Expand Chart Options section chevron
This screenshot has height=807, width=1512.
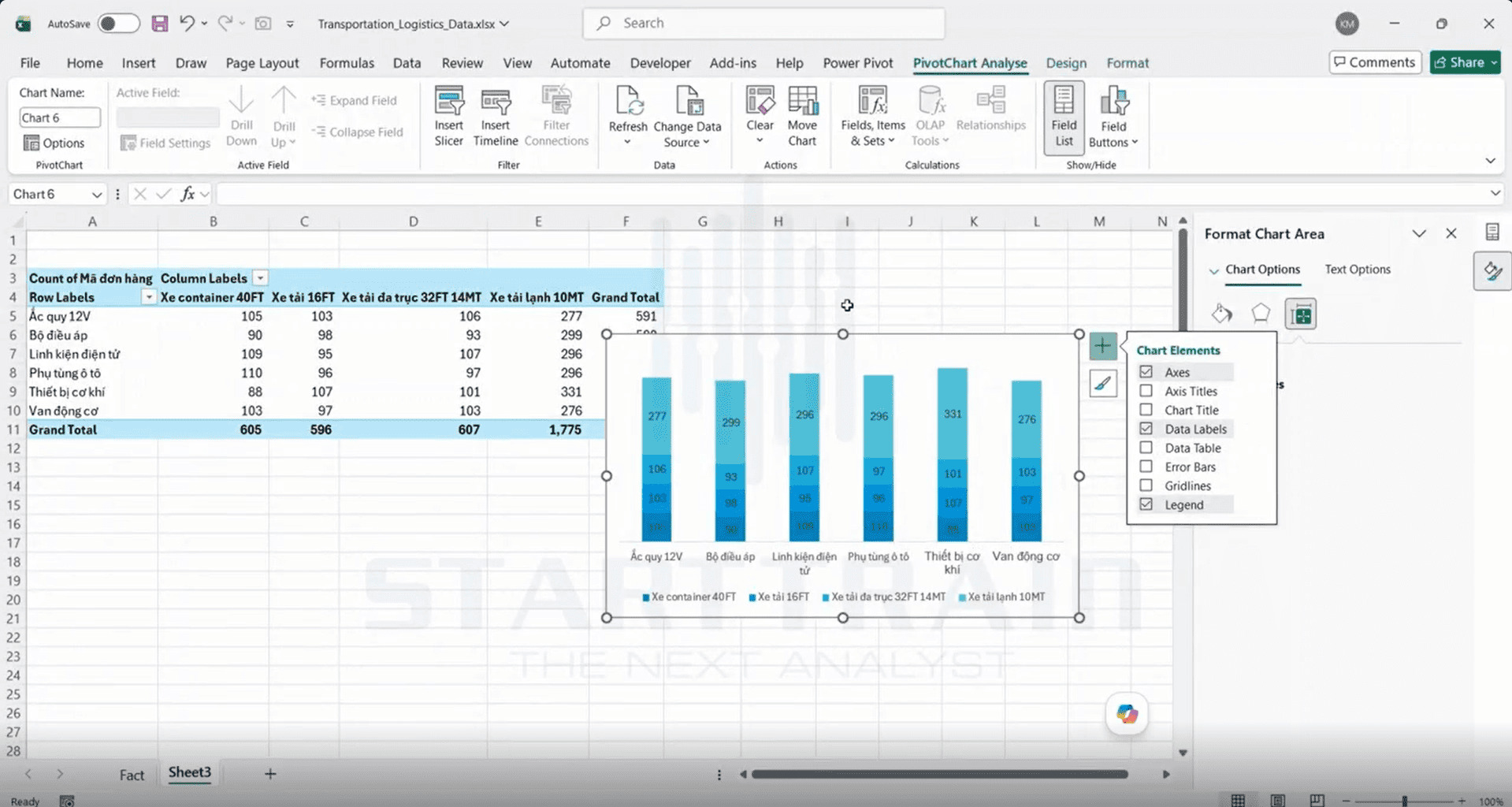coord(1213,270)
